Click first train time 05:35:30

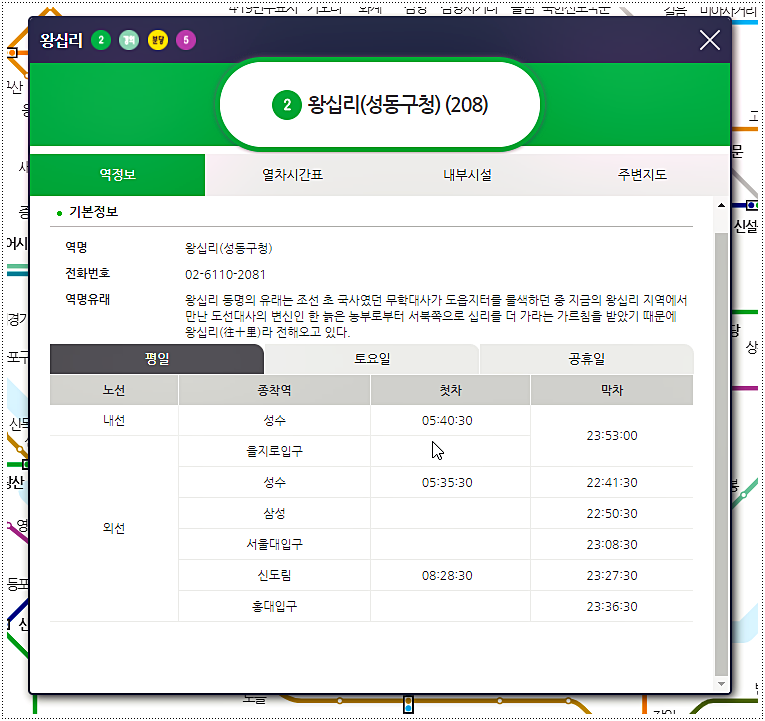[x=447, y=482]
